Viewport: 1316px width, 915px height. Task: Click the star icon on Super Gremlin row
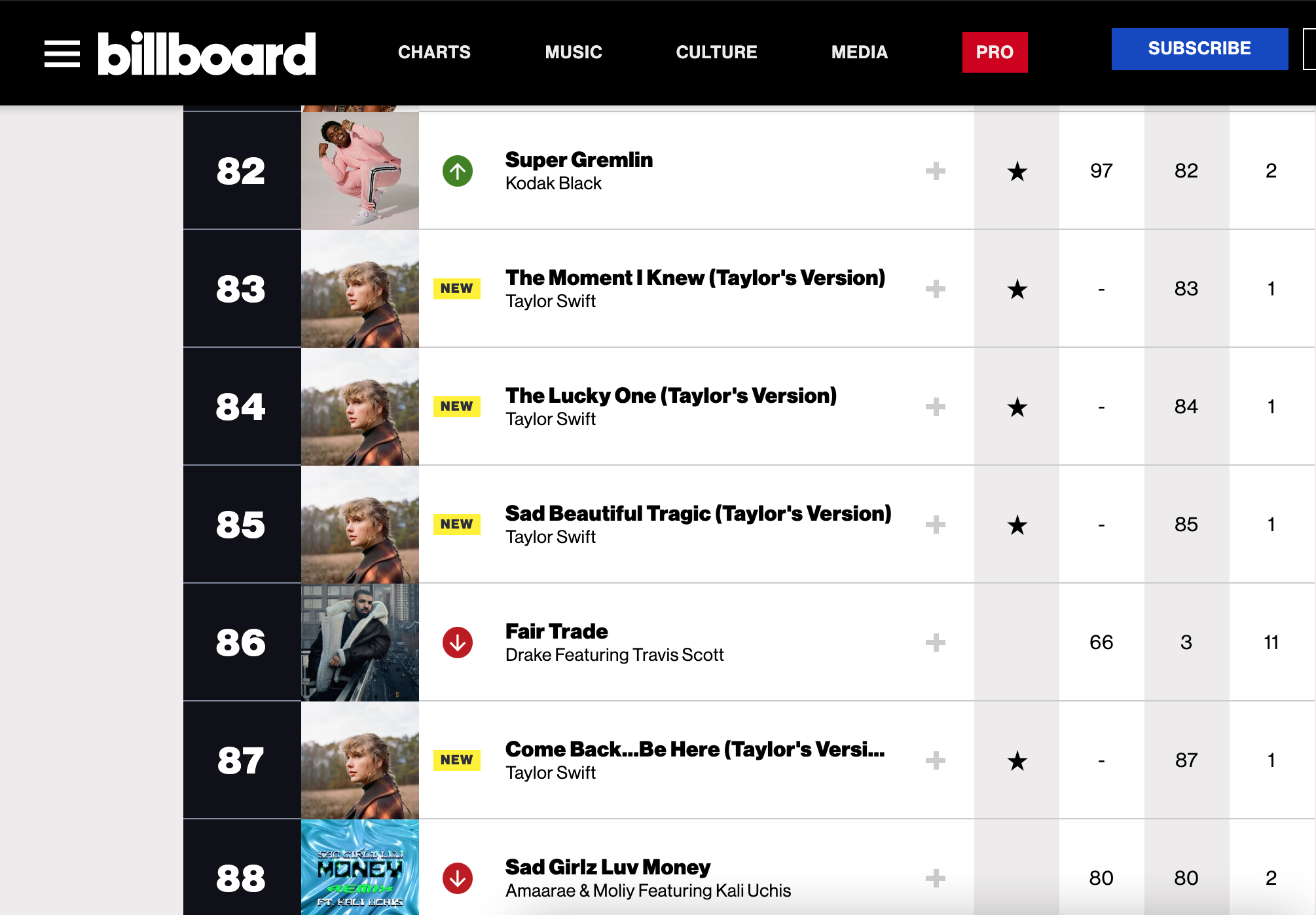1017,171
